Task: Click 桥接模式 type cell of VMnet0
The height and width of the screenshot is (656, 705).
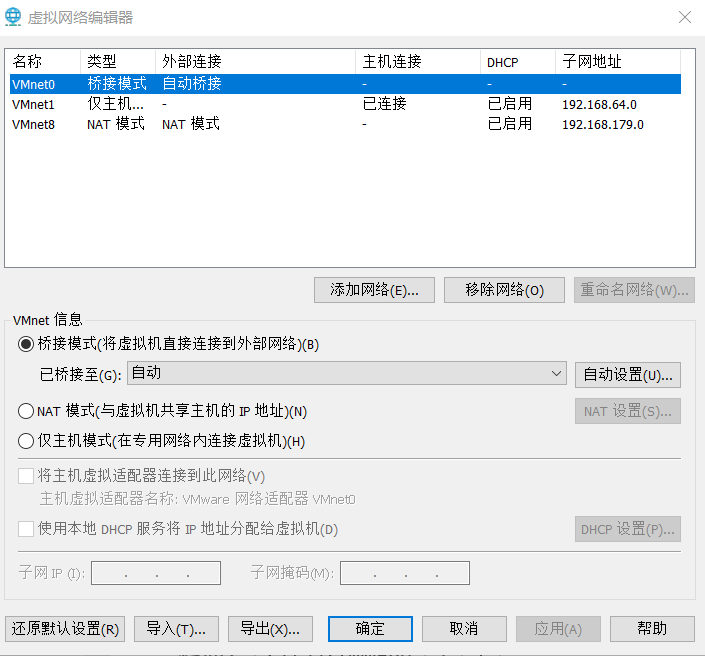Action: [x=117, y=84]
